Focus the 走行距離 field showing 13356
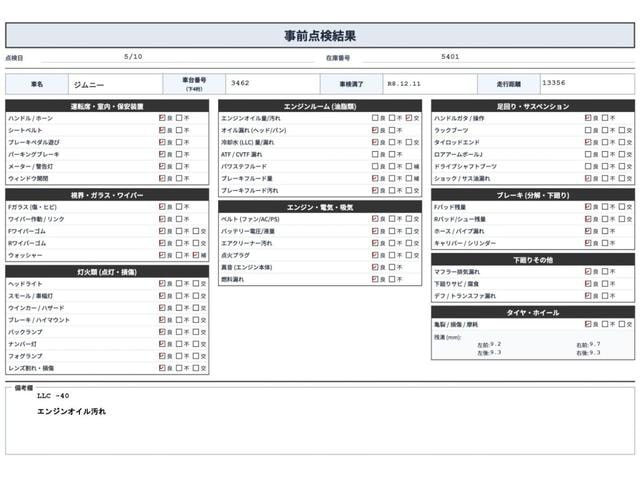Image resolution: width=640 pixels, height=480 pixels. click(587, 84)
